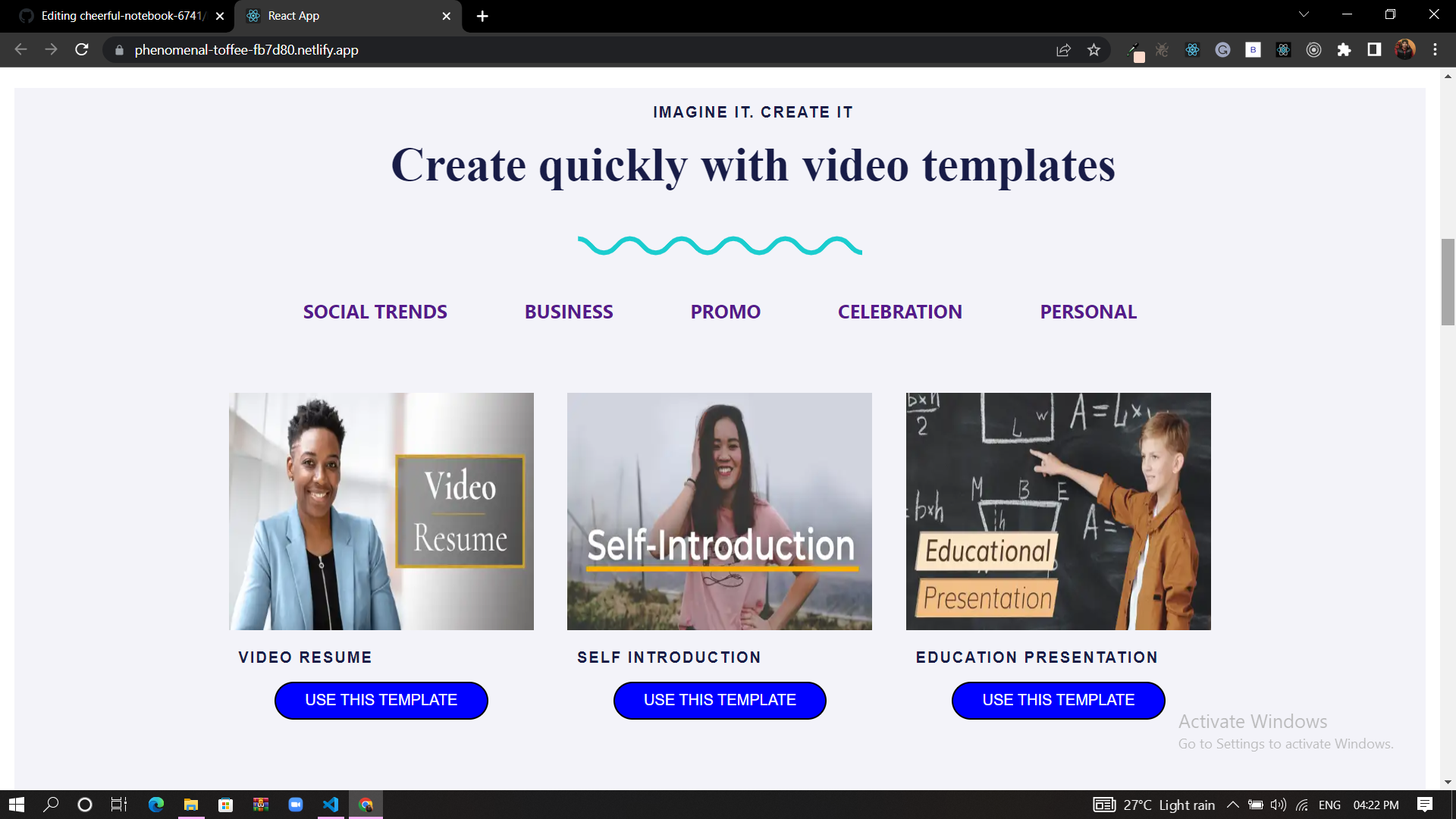The height and width of the screenshot is (819, 1456).
Task: Click USE THIS TEMPLATE under Education Presentation
Action: point(1058,700)
